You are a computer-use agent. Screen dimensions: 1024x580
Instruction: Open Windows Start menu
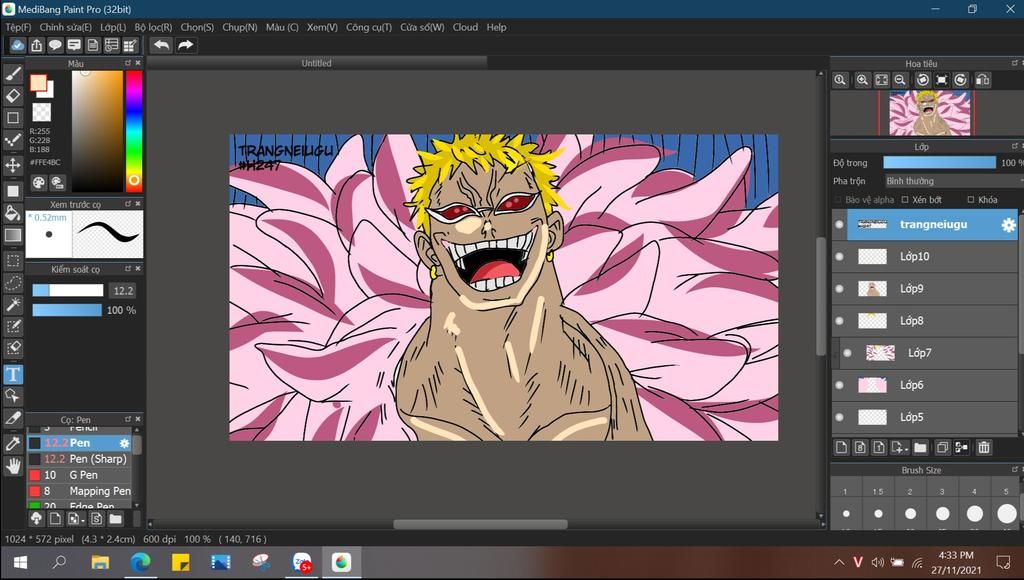tap(20, 562)
